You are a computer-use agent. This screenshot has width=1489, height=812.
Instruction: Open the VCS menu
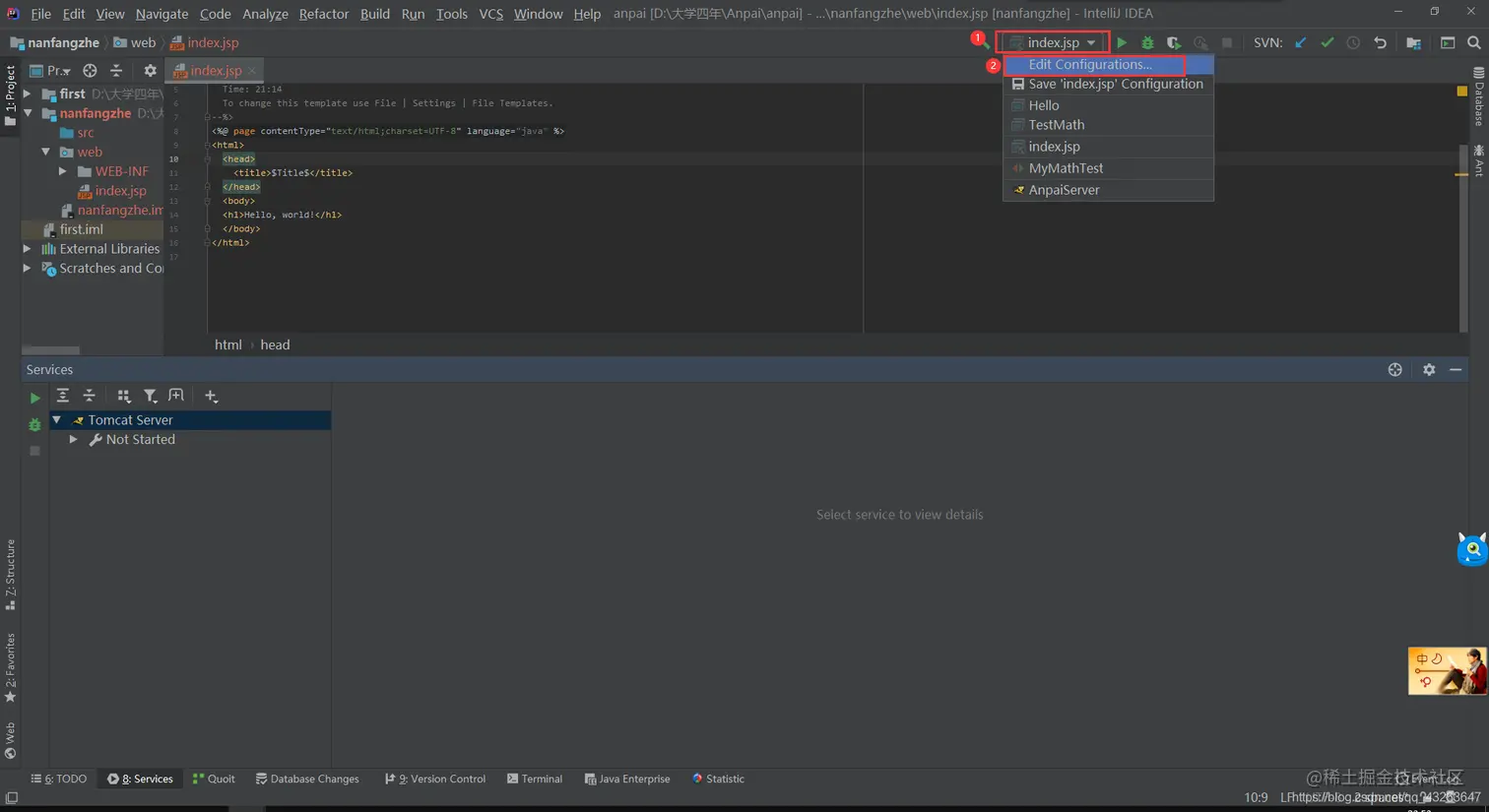tap(490, 14)
